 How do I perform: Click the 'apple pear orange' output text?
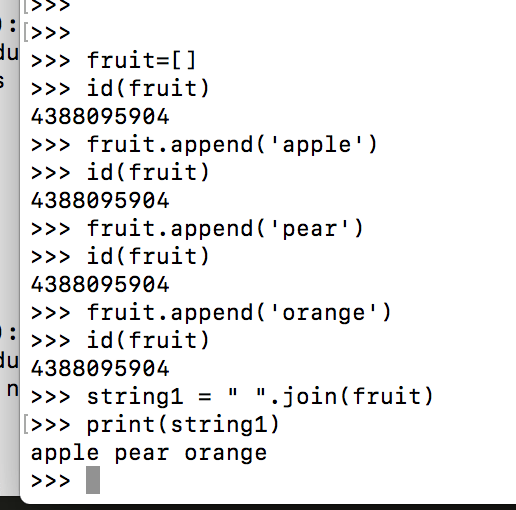tap(149, 453)
